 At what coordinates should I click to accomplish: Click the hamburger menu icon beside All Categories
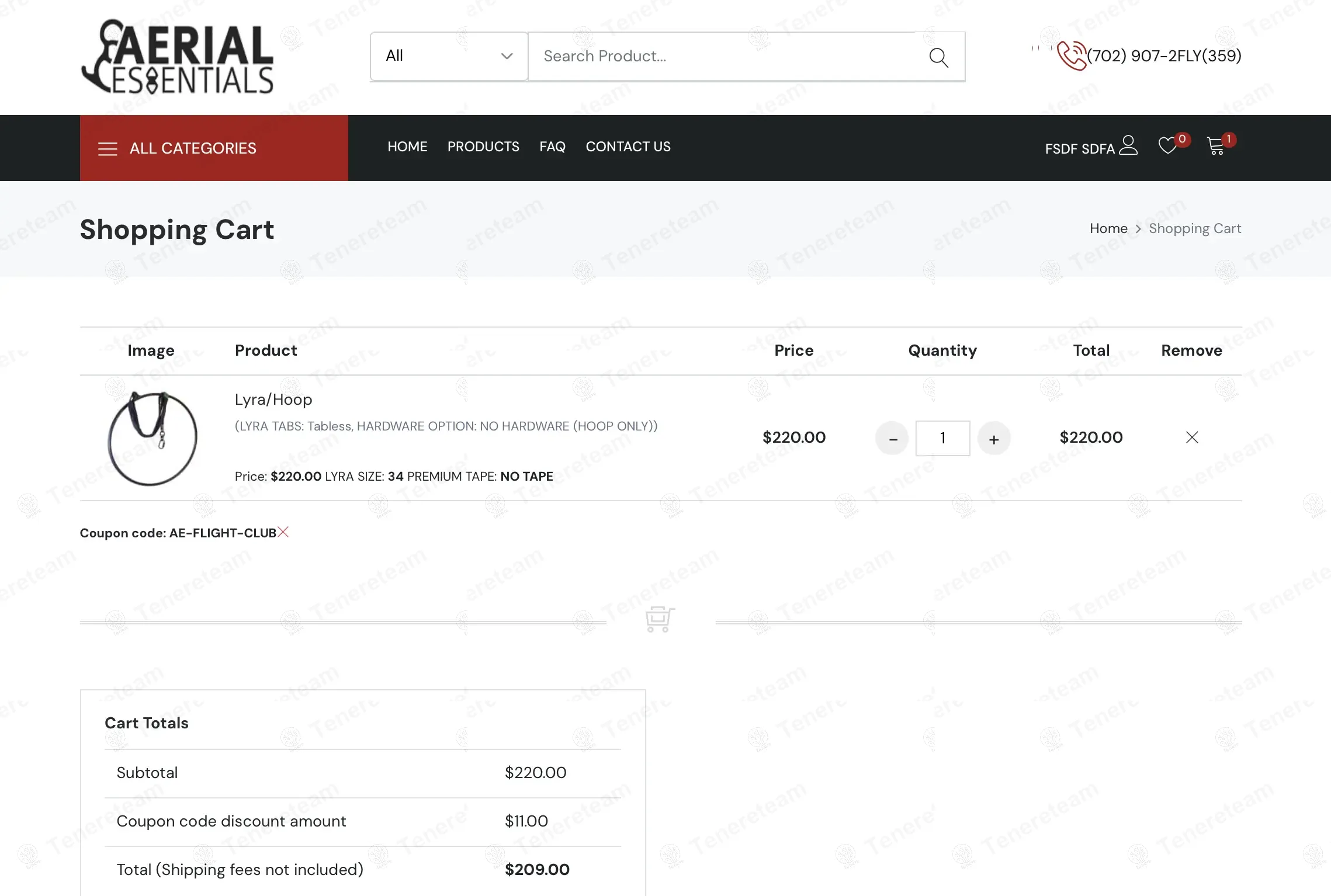pyautogui.click(x=108, y=148)
